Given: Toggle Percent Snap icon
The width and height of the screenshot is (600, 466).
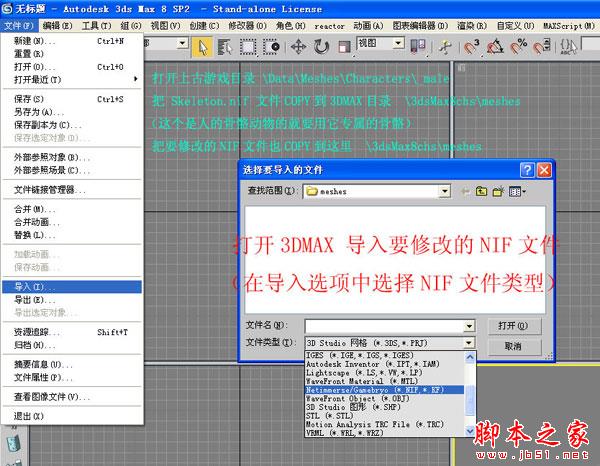Looking at the screenshot, I should [x=518, y=47].
